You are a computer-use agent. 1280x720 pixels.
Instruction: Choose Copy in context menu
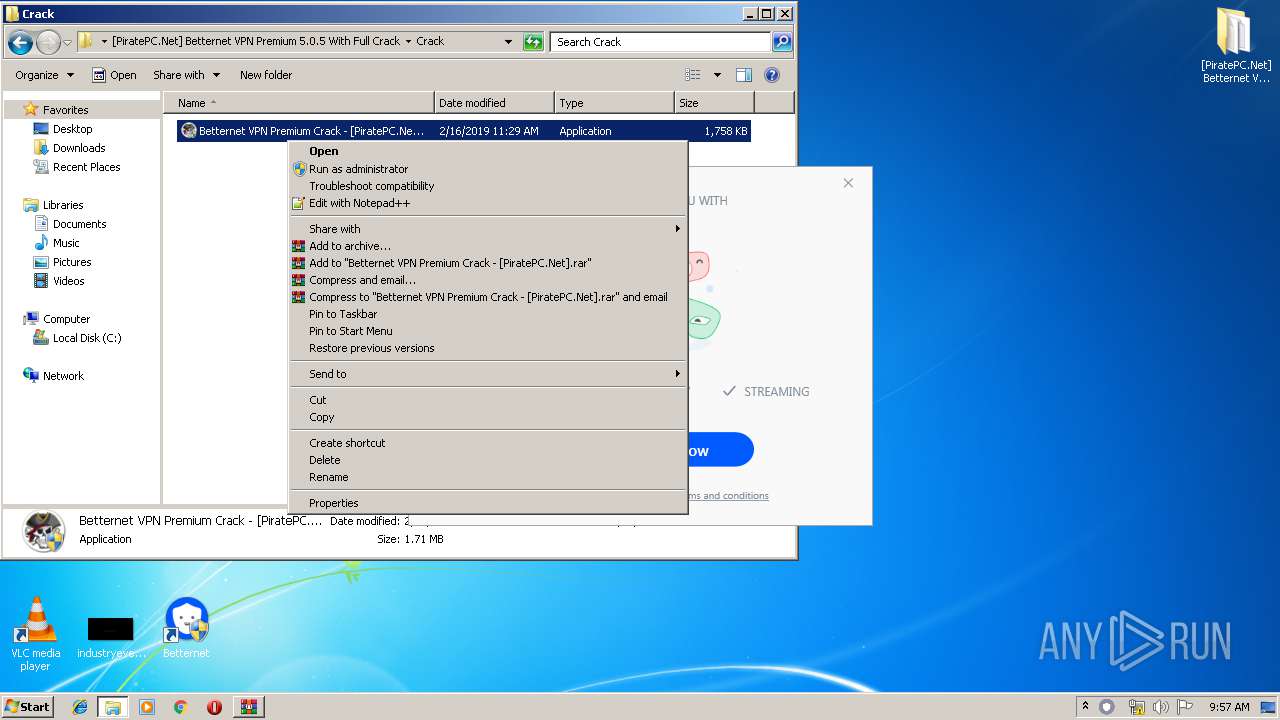(x=488, y=417)
